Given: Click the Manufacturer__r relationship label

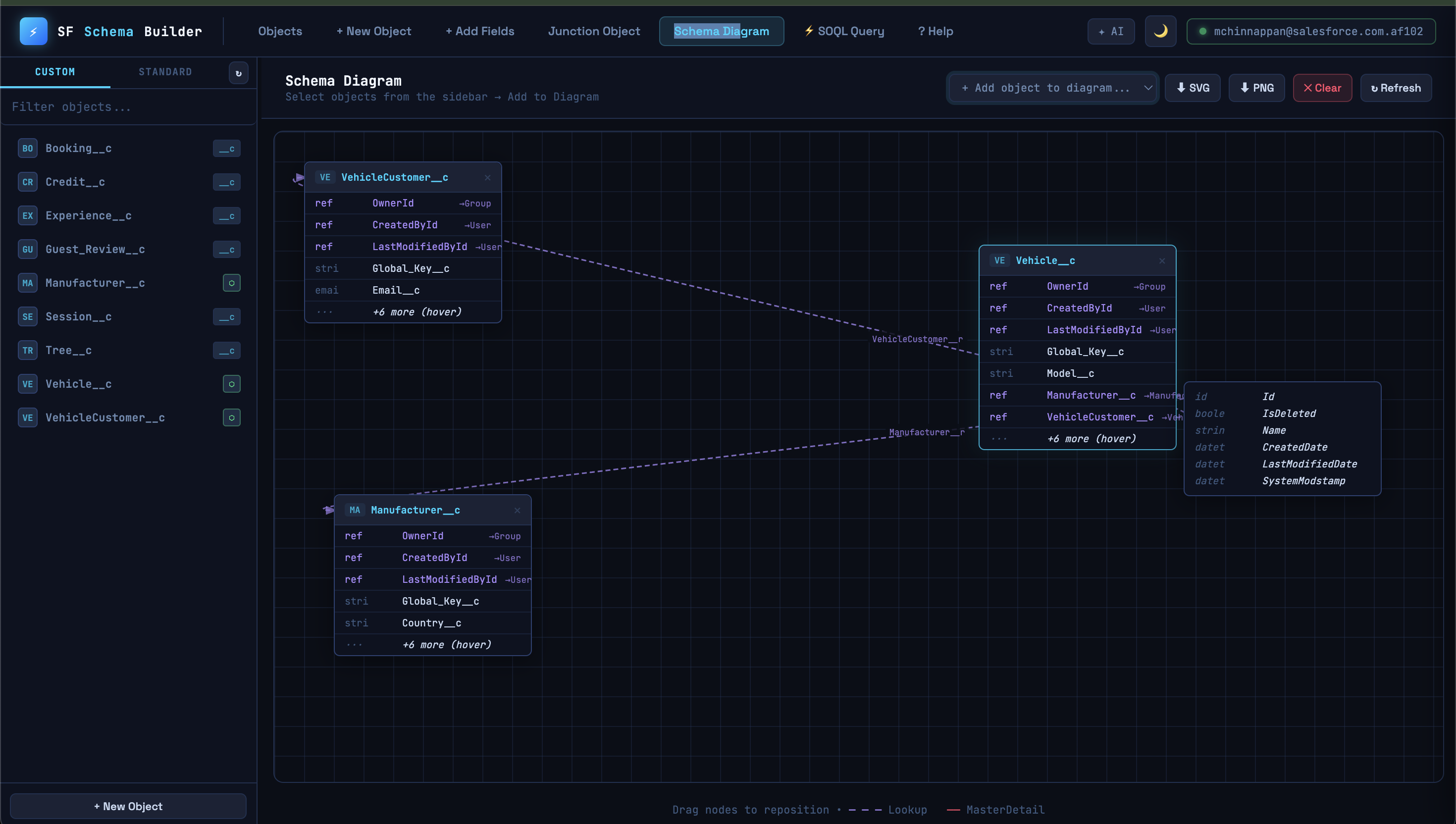Looking at the screenshot, I should [x=927, y=432].
